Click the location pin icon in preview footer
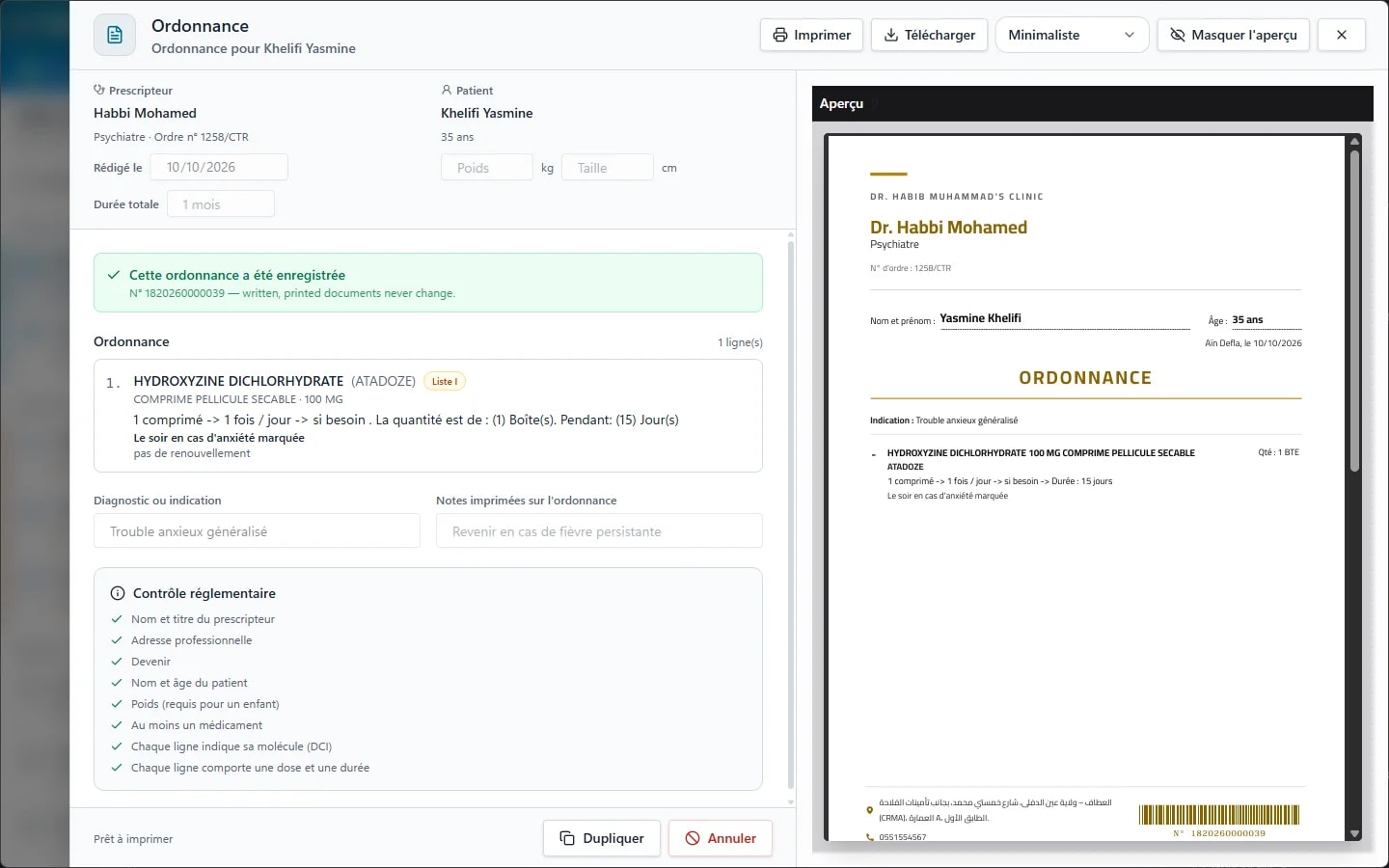 coord(869,810)
